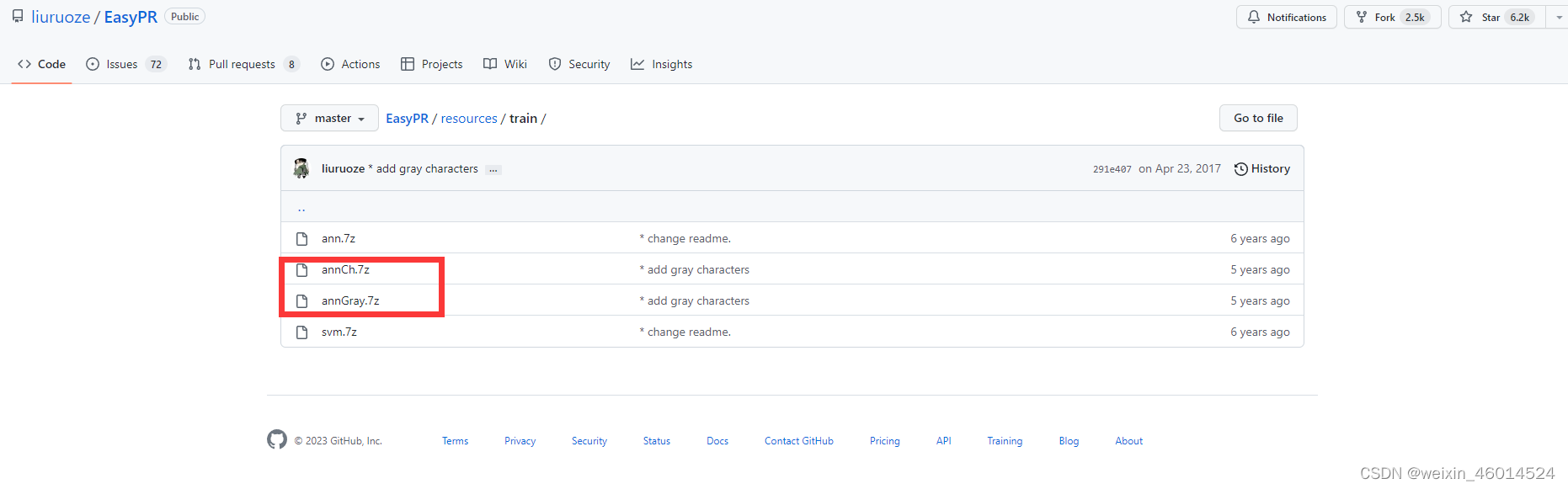Image resolution: width=1568 pixels, height=489 pixels.
Task: Click the liuruoze avatar in the commit bar
Action: 301,168
